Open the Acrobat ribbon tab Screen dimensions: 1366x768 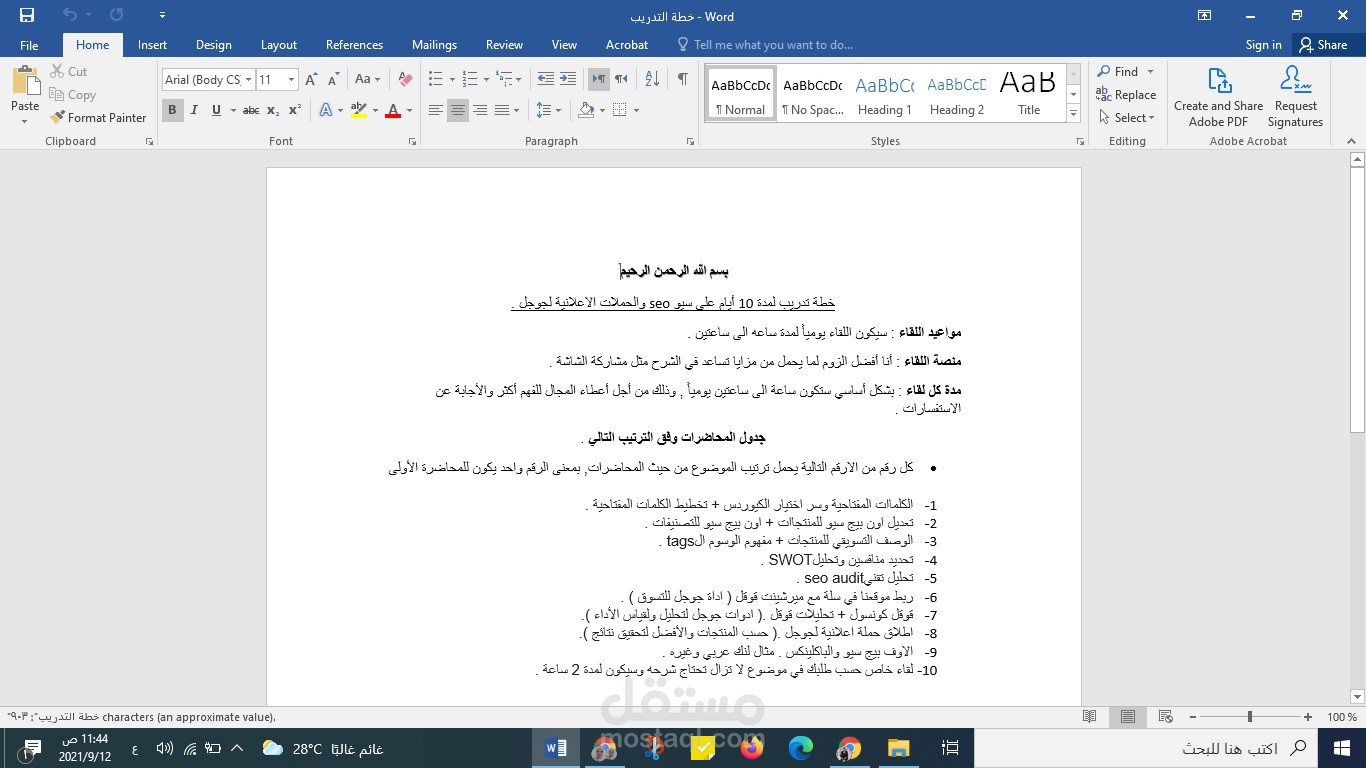[x=626, y=44]
